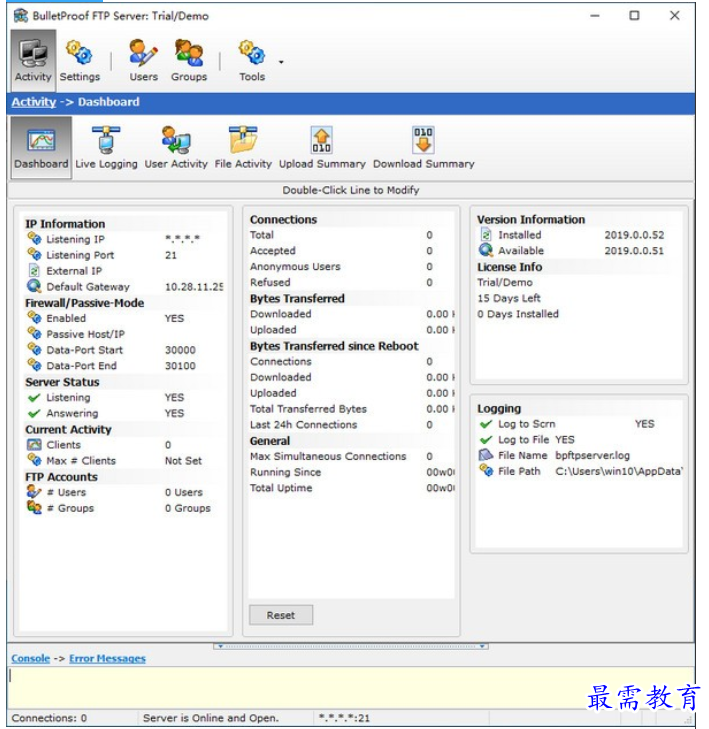Select the External IP row icon
The width and height of the screenshot is (709, 729).
(x=33, y=270)
